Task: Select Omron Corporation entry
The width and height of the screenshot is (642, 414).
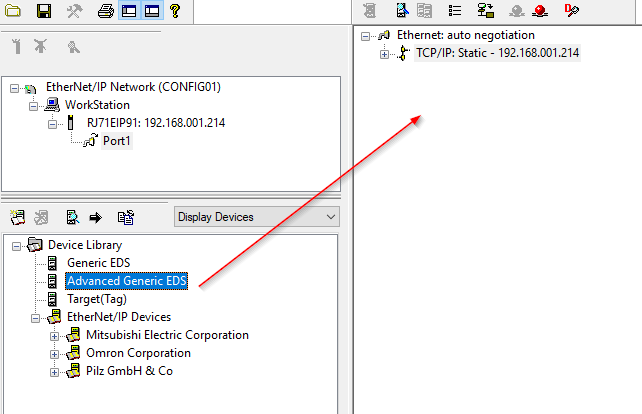Action: click(138, 353)
